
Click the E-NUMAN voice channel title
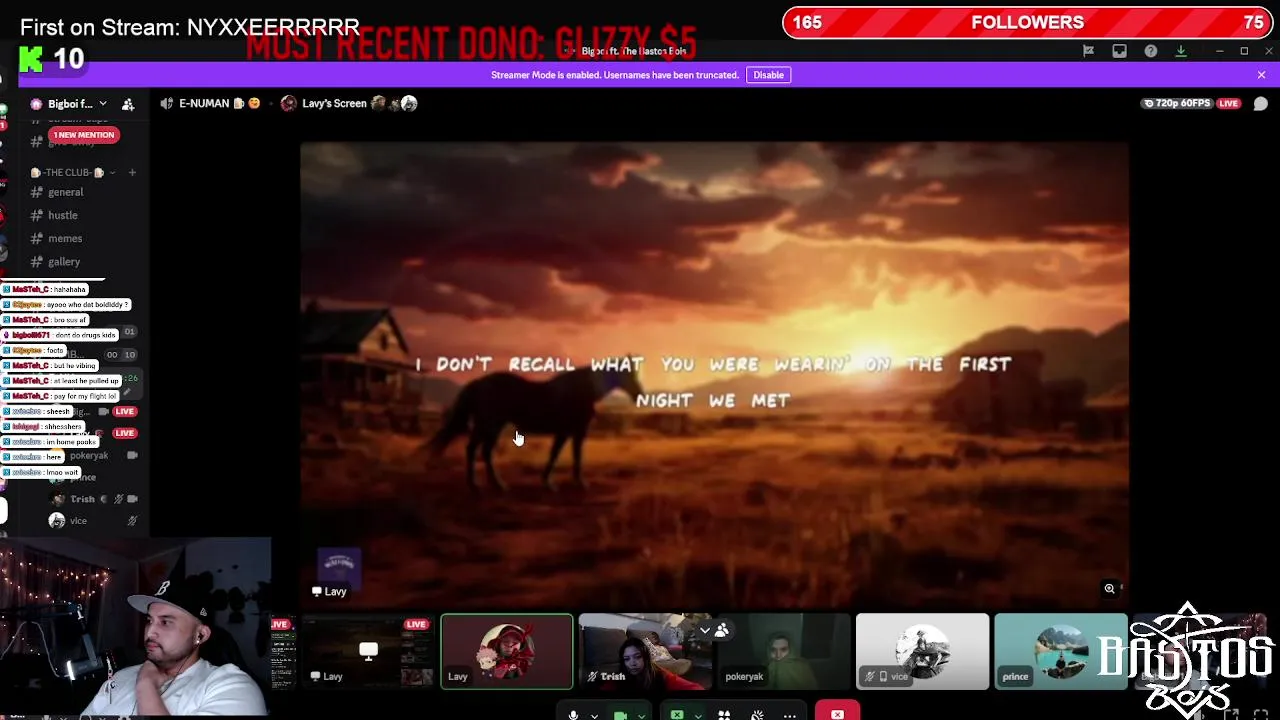click(204, 103)
